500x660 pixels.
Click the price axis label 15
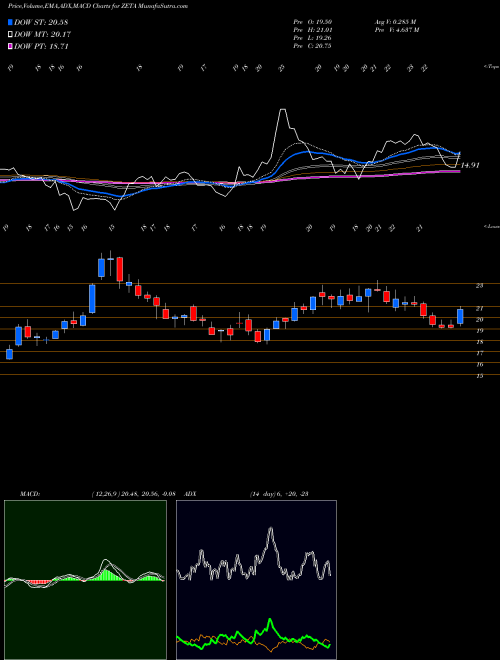479,376
